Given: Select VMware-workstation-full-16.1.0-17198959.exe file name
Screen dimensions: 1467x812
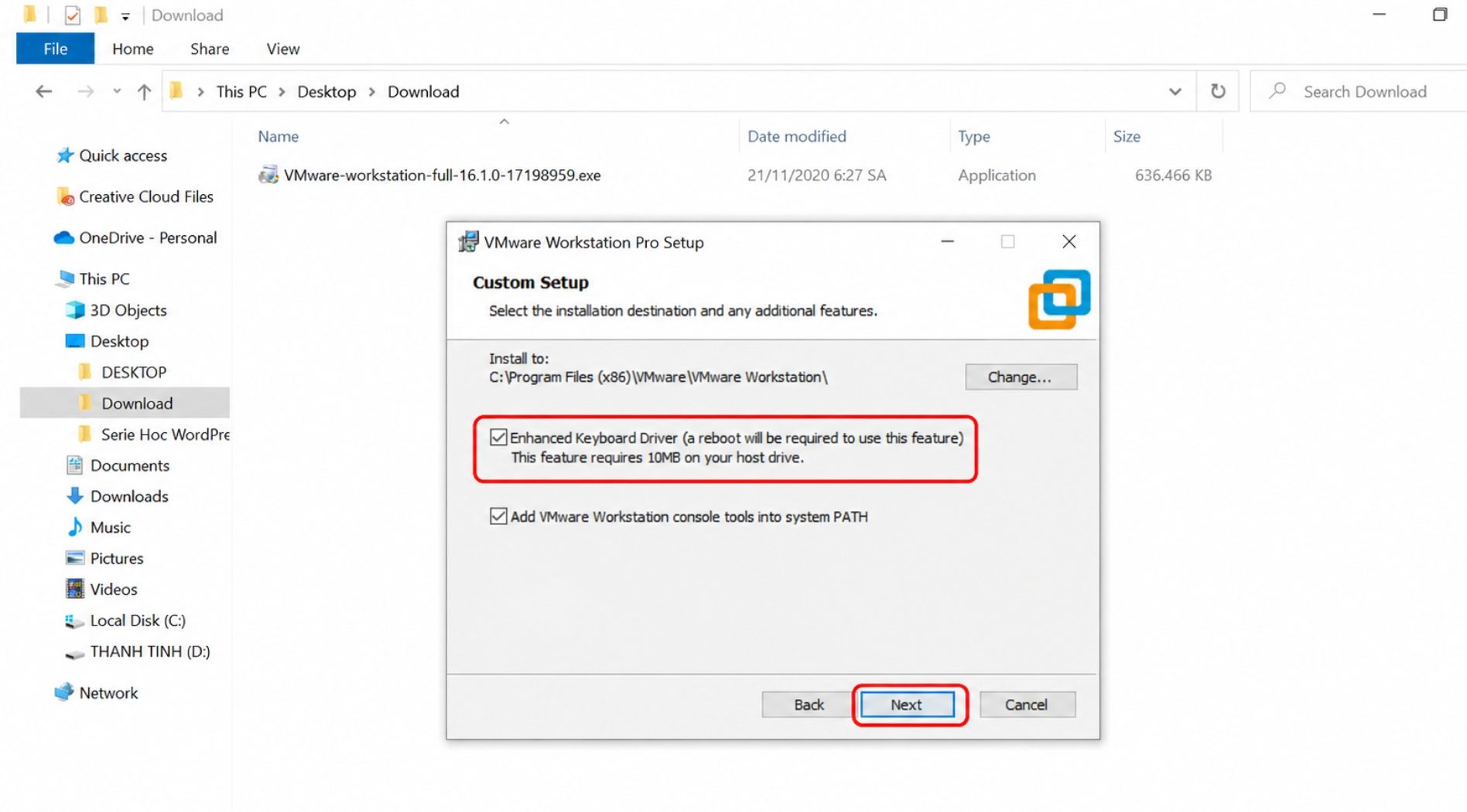Looking at the screenshot, I should (442, 176).
